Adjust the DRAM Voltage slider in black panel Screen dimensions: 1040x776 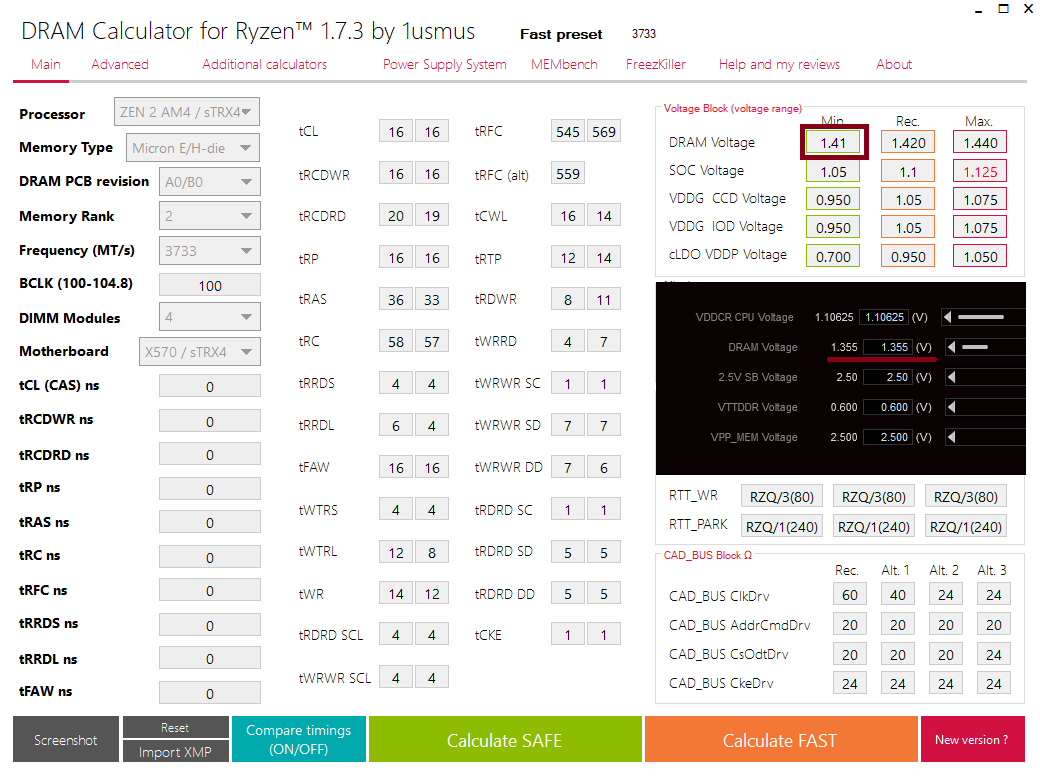[x=975, y=347]
